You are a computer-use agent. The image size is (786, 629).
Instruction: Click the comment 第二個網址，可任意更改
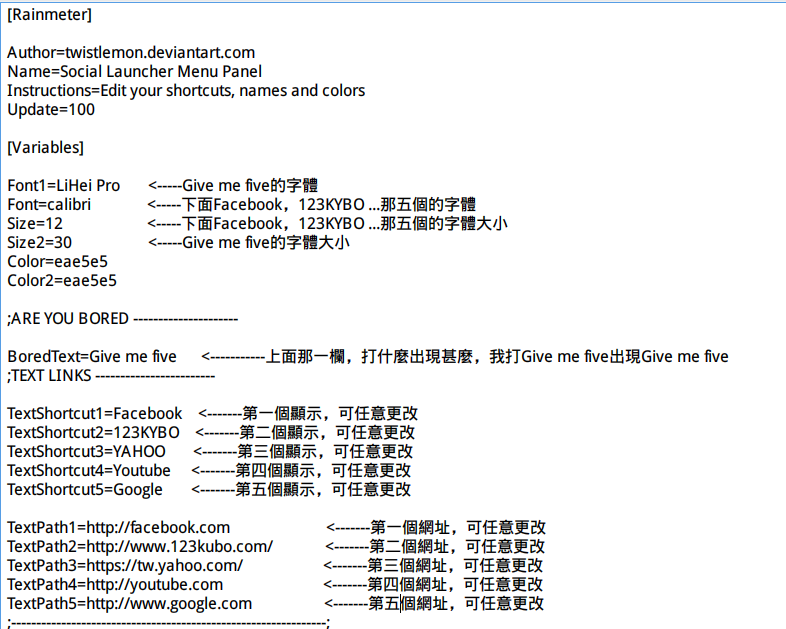pyautogui.click(x=435, y=547)
